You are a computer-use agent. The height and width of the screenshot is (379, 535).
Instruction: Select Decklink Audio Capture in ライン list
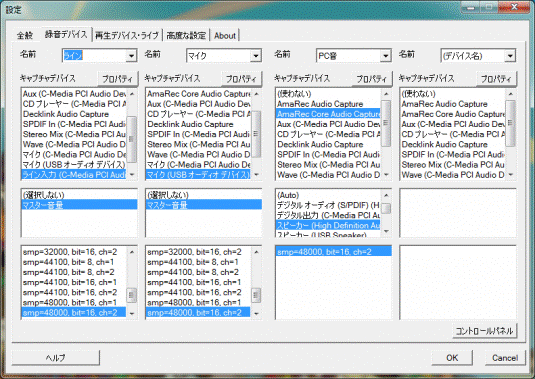pos(74,114)
